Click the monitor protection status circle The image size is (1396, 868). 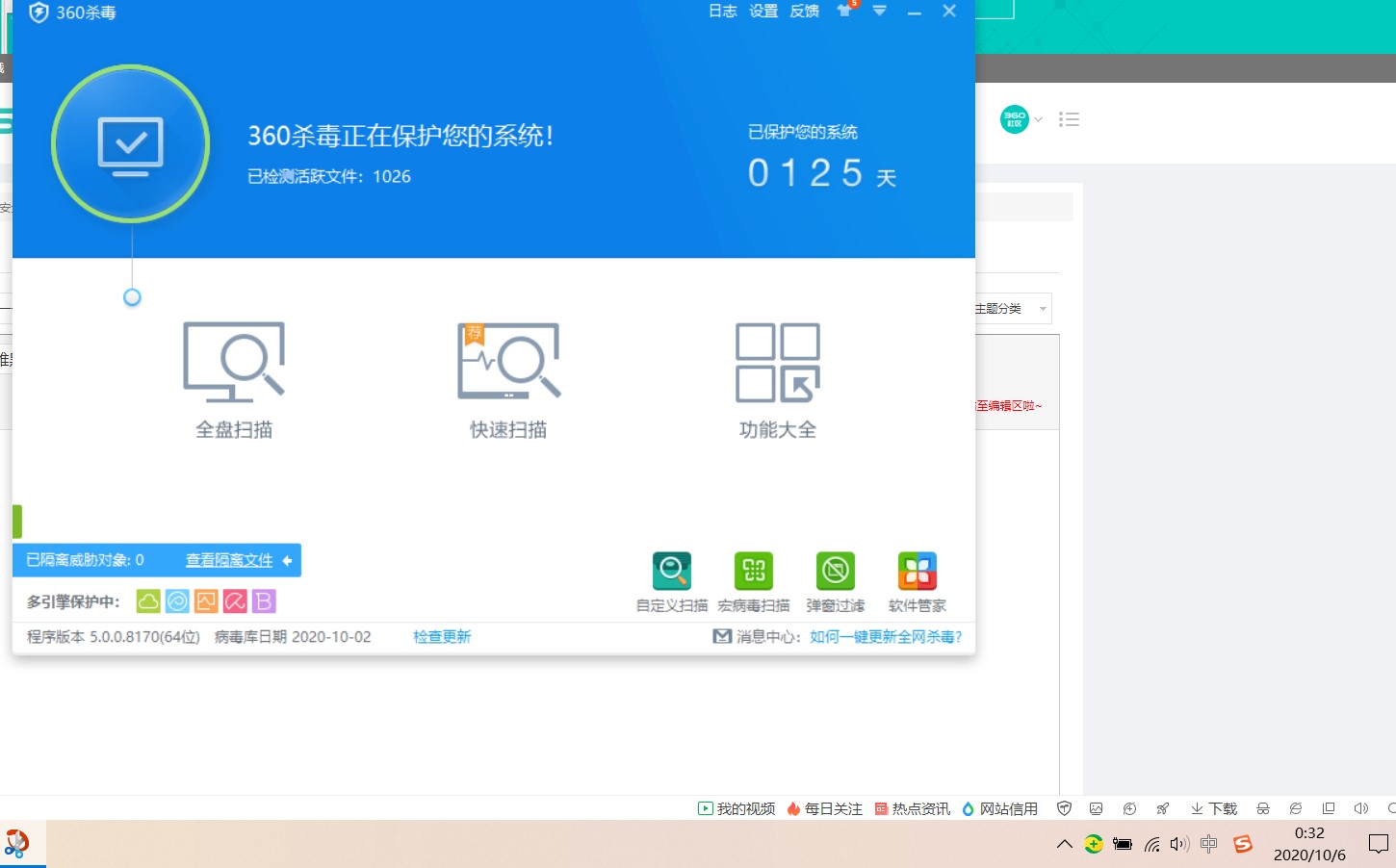(x=131, y=144)
